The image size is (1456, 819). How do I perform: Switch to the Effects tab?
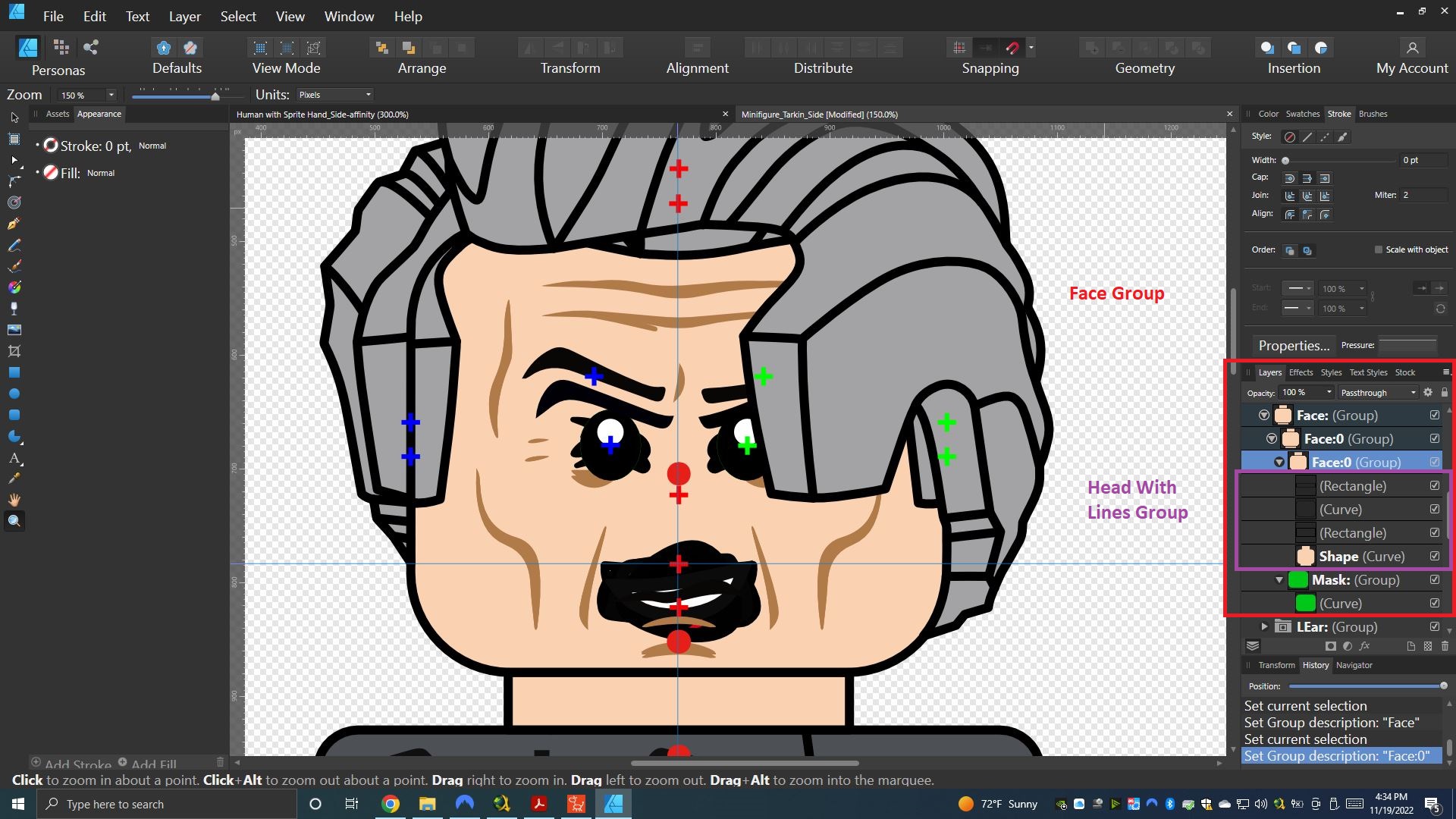1301,372
